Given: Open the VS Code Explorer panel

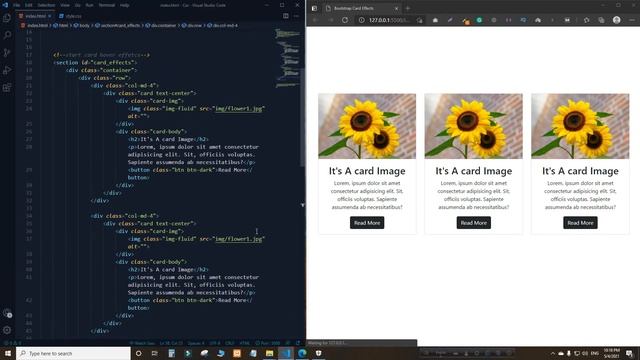Looking at the screenshot, I should pos(7,18).
